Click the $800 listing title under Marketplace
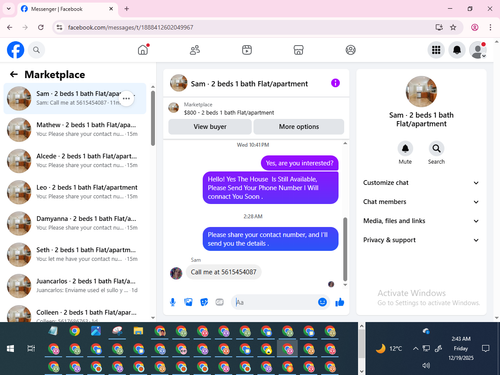 coord(229,113)
